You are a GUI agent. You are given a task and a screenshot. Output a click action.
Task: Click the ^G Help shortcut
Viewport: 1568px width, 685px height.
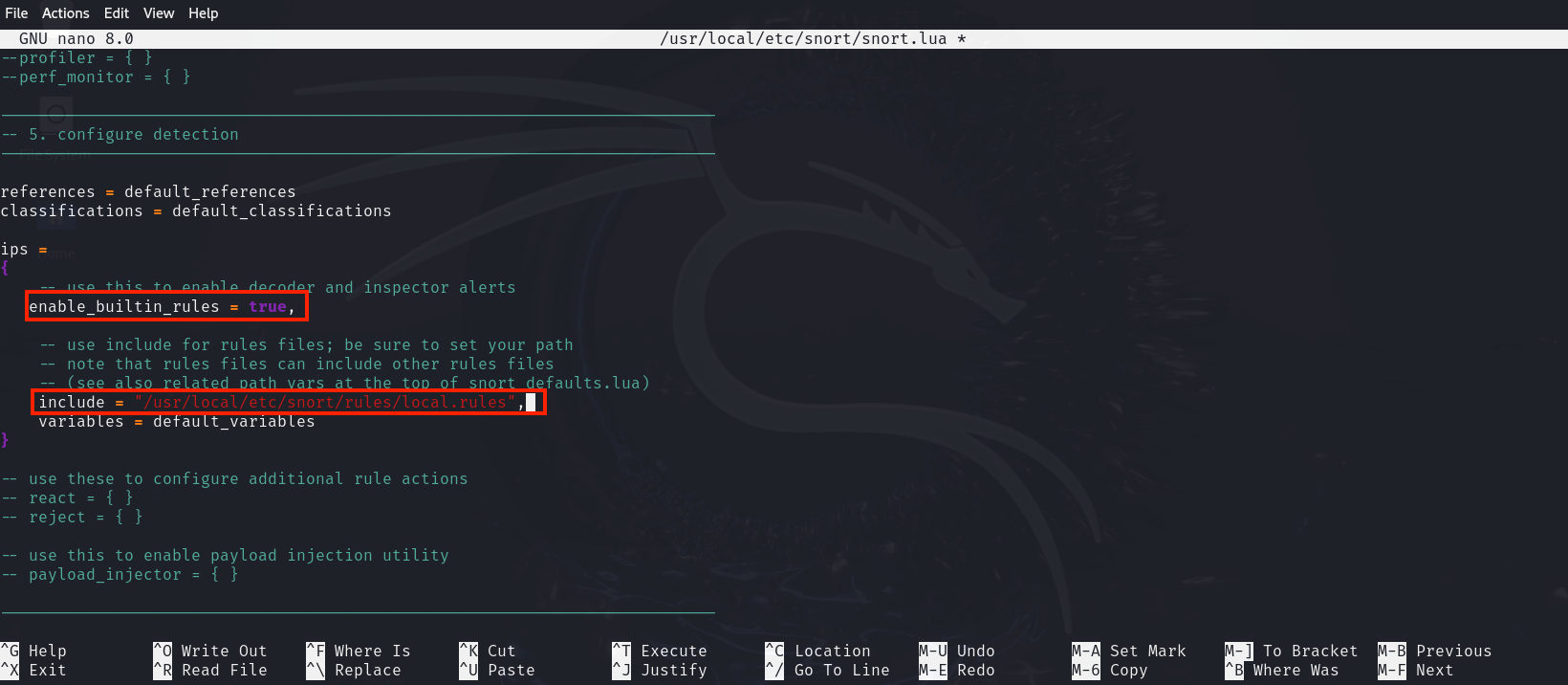point(34,651)
